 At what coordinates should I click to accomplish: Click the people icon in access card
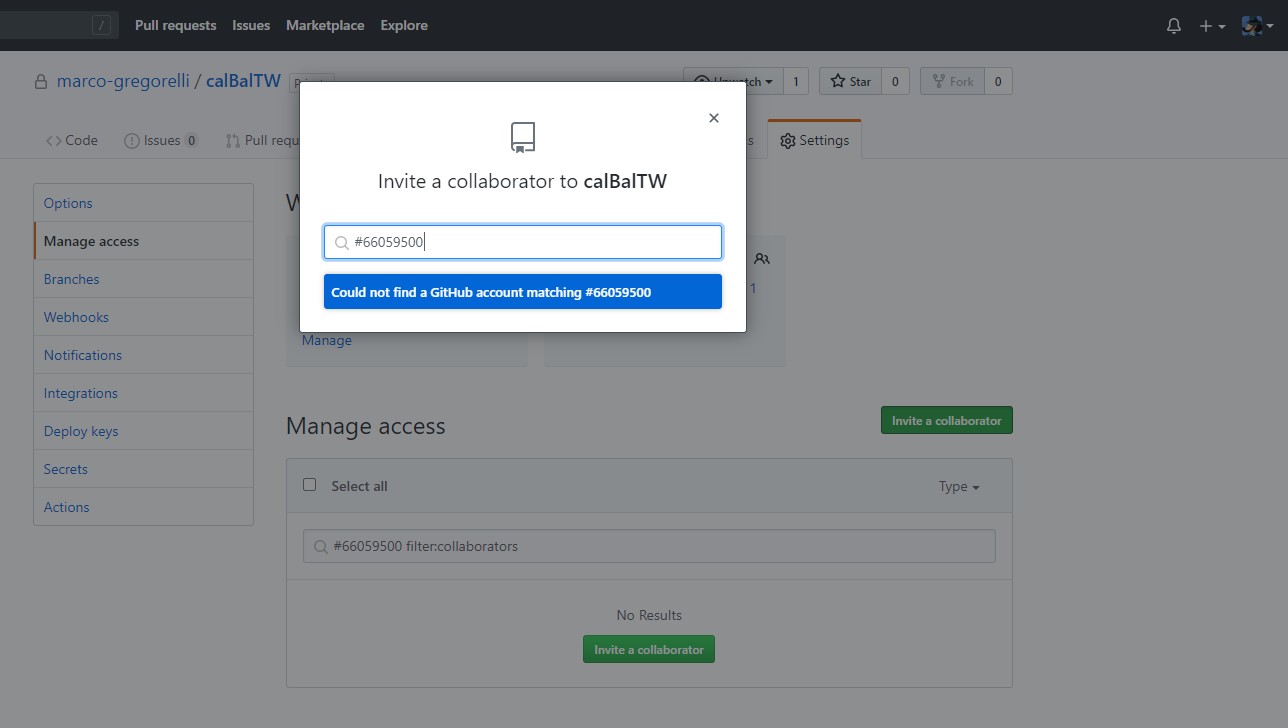pyautogui.click(x=762, y=259)
